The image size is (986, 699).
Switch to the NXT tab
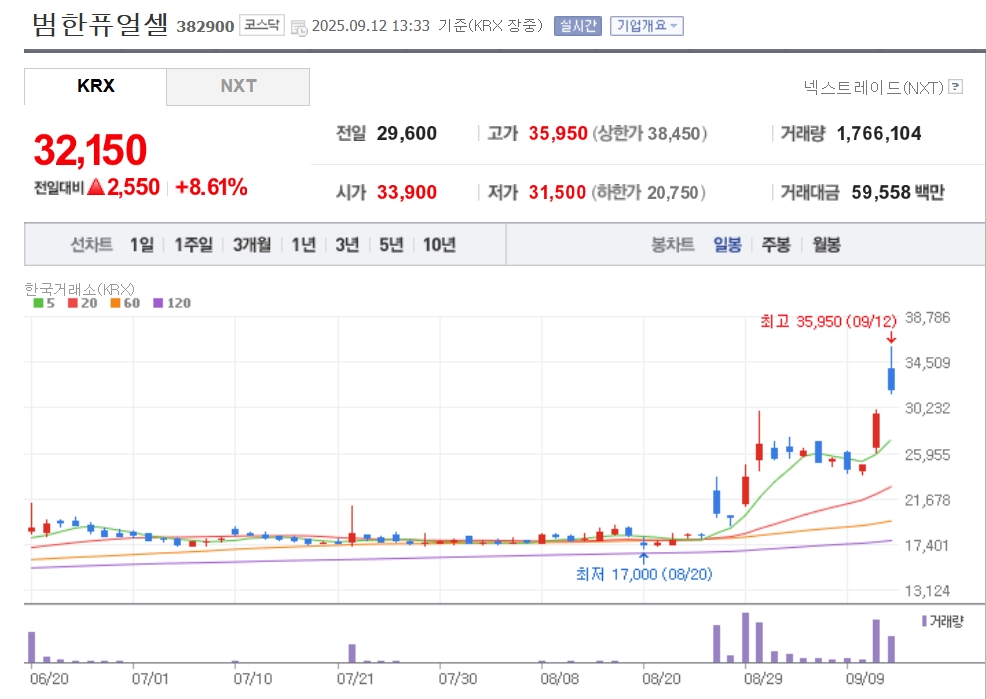tap(238, 87)
